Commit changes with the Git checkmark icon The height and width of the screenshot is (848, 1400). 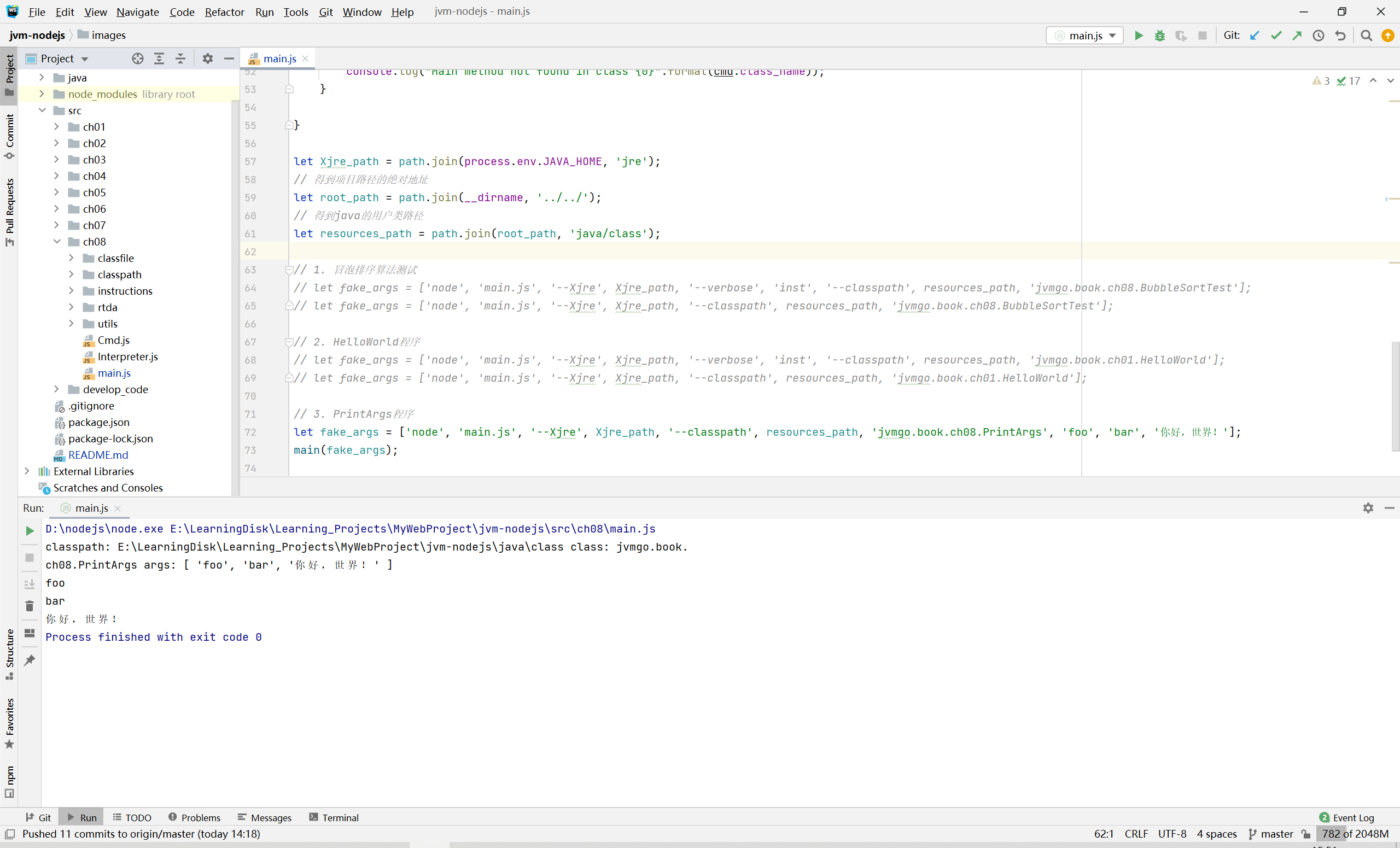click(x=1276, y=35)
